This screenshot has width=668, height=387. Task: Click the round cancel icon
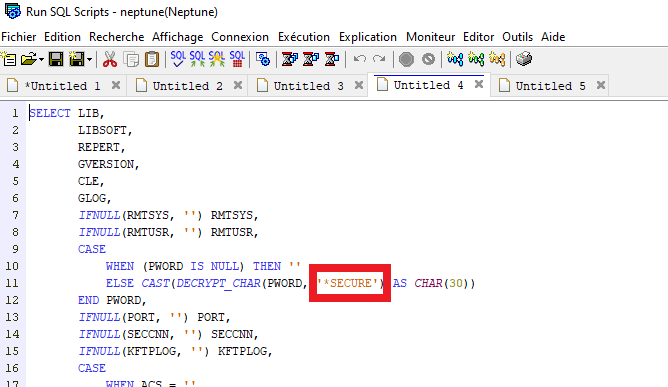point(428,59)
